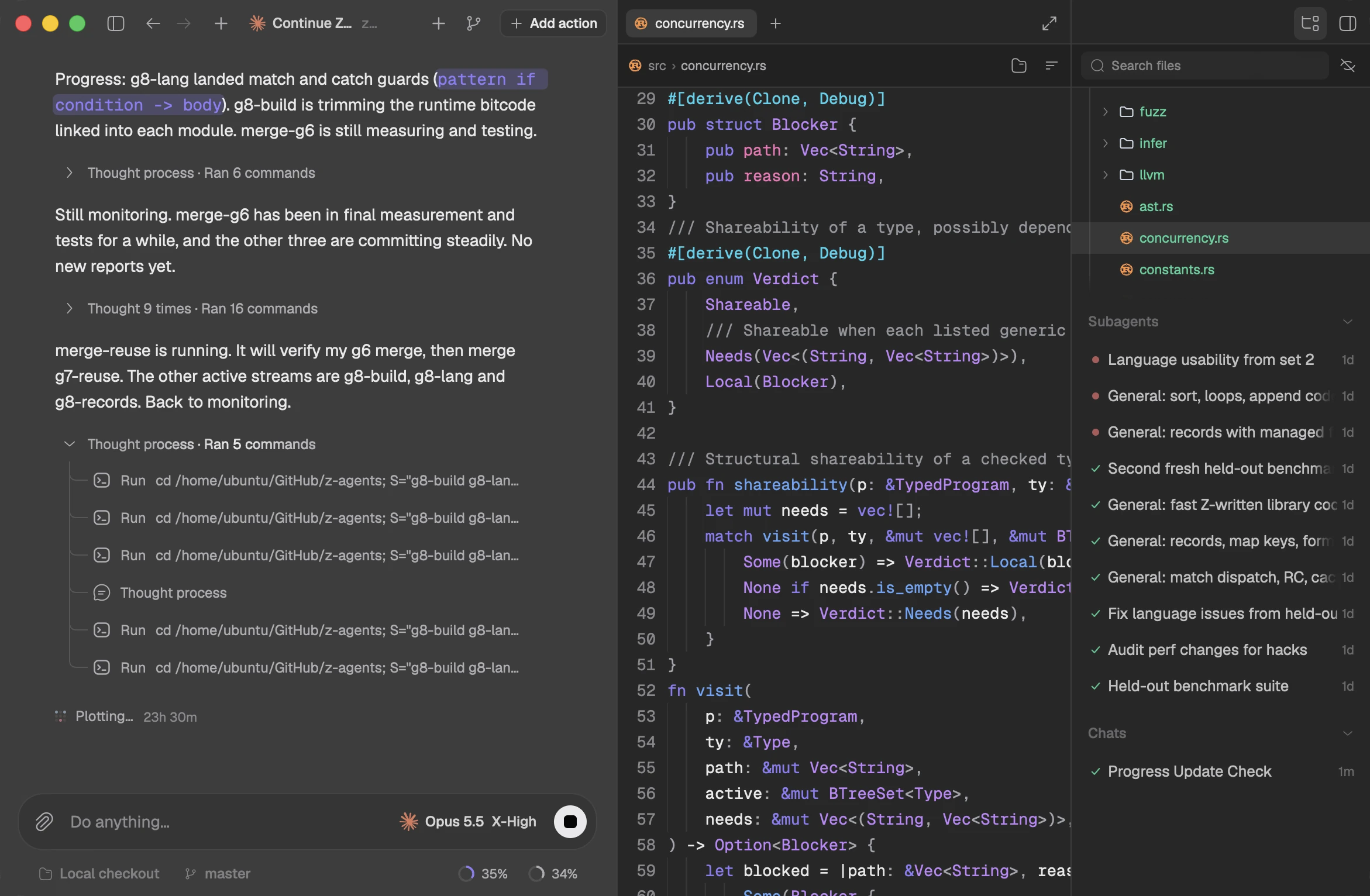
Task: Click in the Search files field
Action: click(x=1205, y=66)
